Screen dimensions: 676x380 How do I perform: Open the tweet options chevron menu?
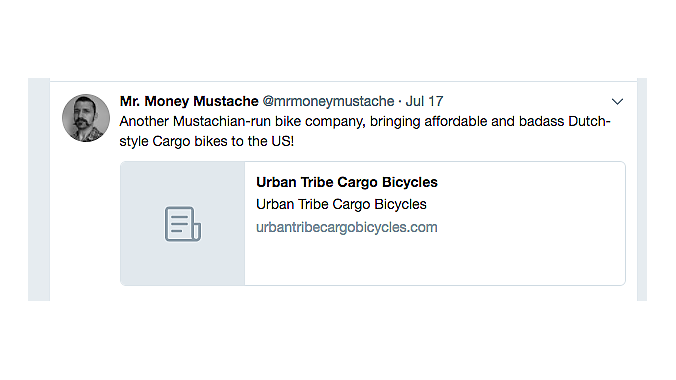[617, 102]
